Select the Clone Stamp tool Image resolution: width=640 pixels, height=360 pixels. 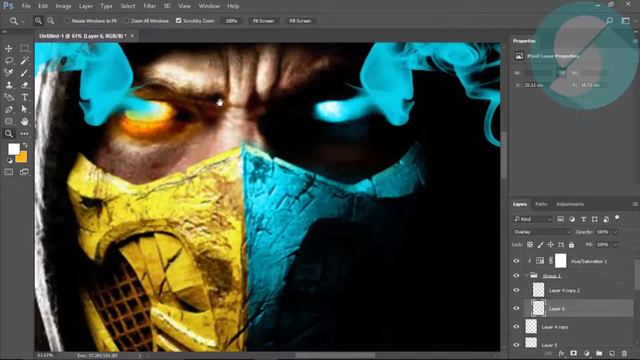[9, 85]
